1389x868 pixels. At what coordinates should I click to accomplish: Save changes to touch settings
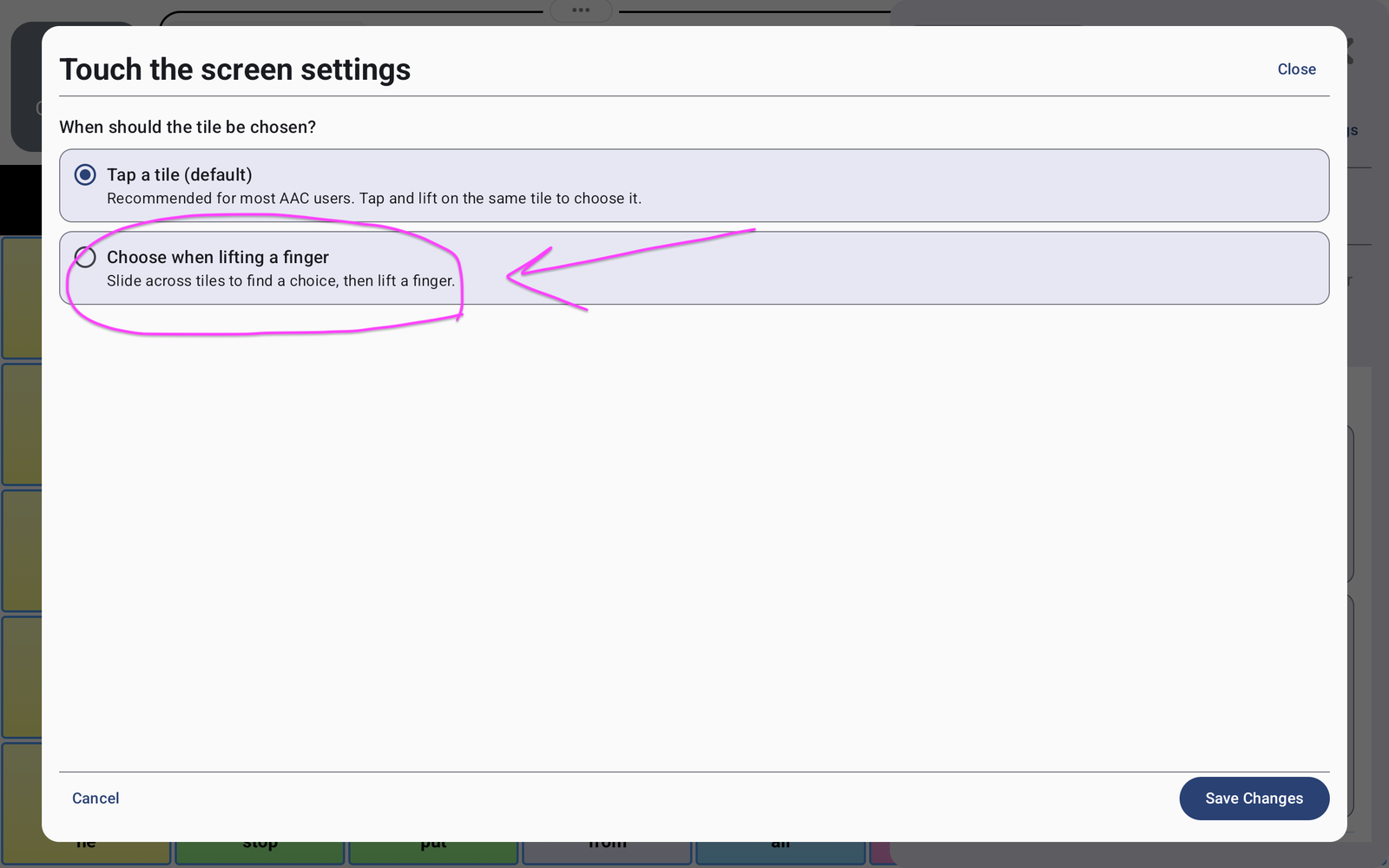(1254, 799)
